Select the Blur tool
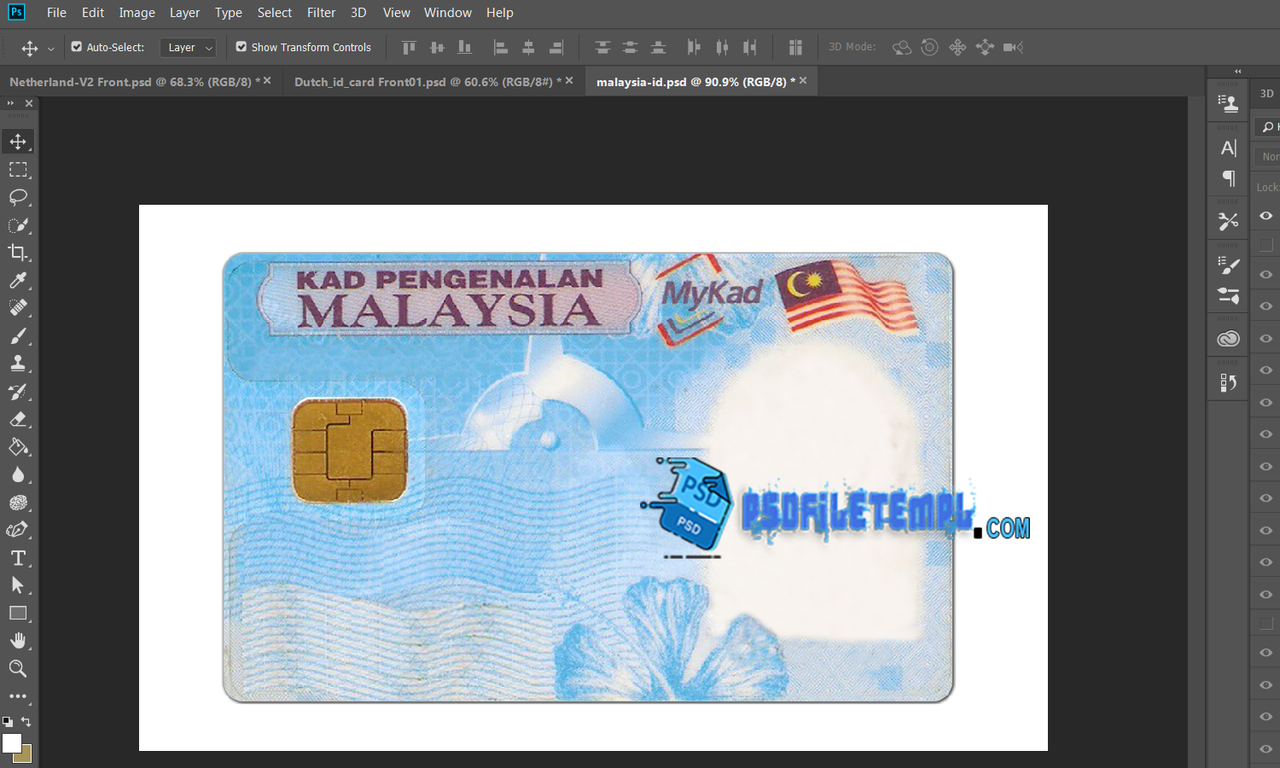The width and height of the screenshot is (1280, 768). [18, 474]
